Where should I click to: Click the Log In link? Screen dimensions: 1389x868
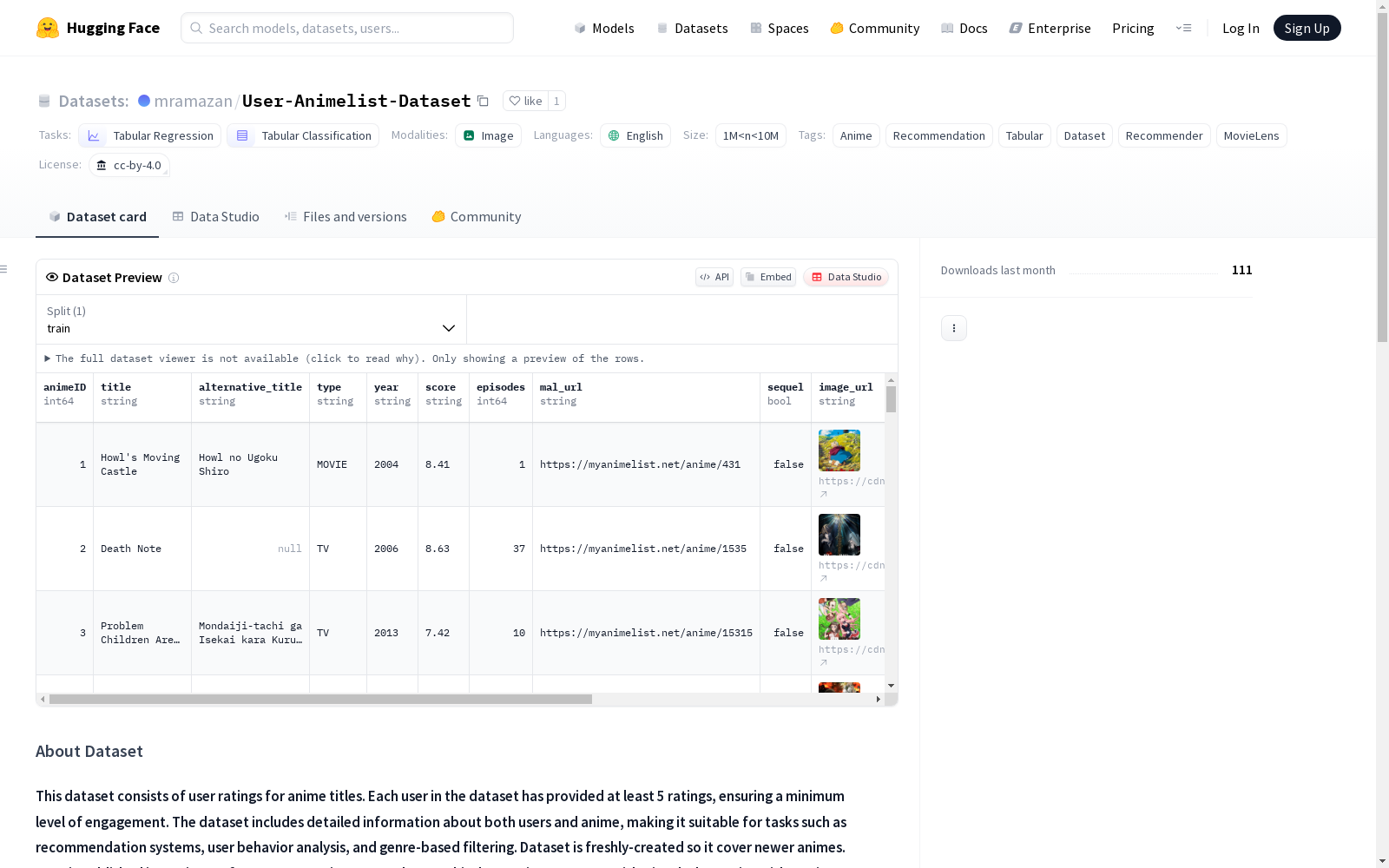coord(1241,28)
